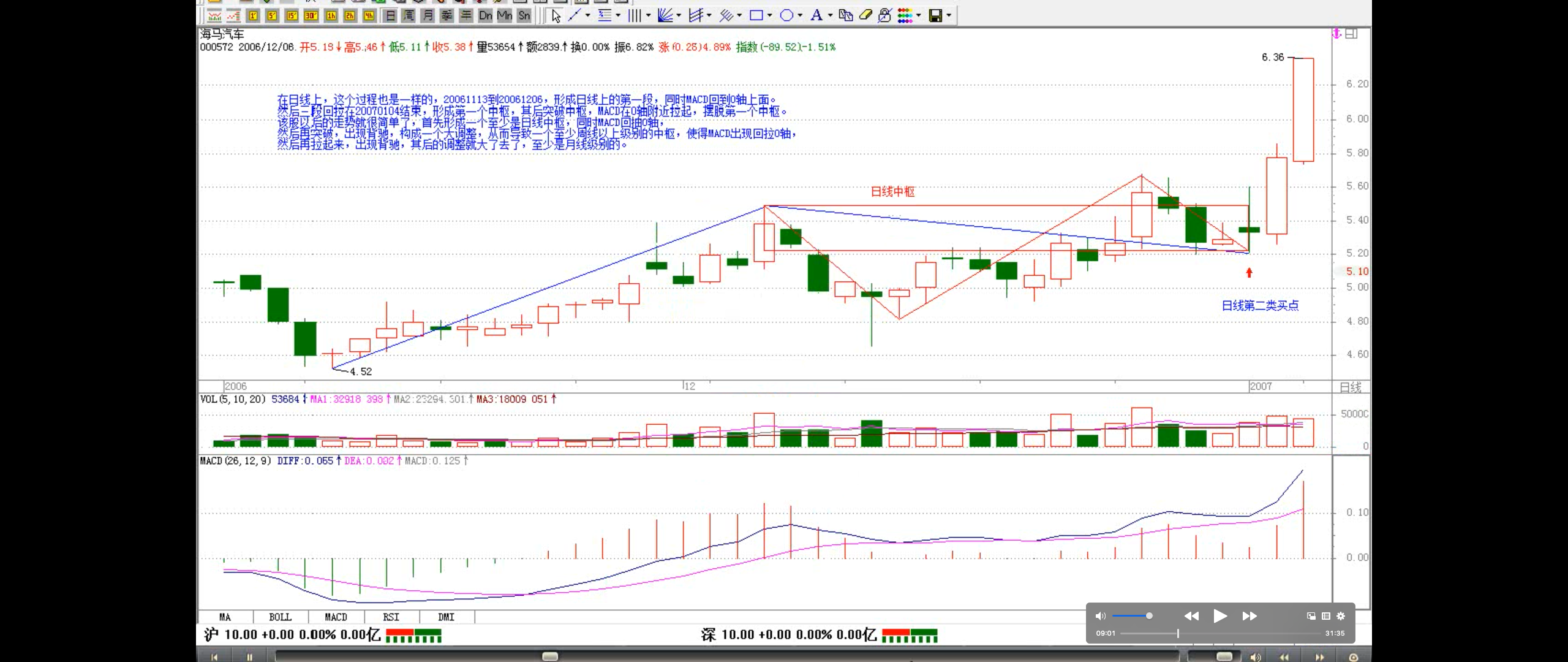This screenshot has width=1568, height=662.
Task: Select the vertical cycle lines tool
Action: click(x=635, y=16)
